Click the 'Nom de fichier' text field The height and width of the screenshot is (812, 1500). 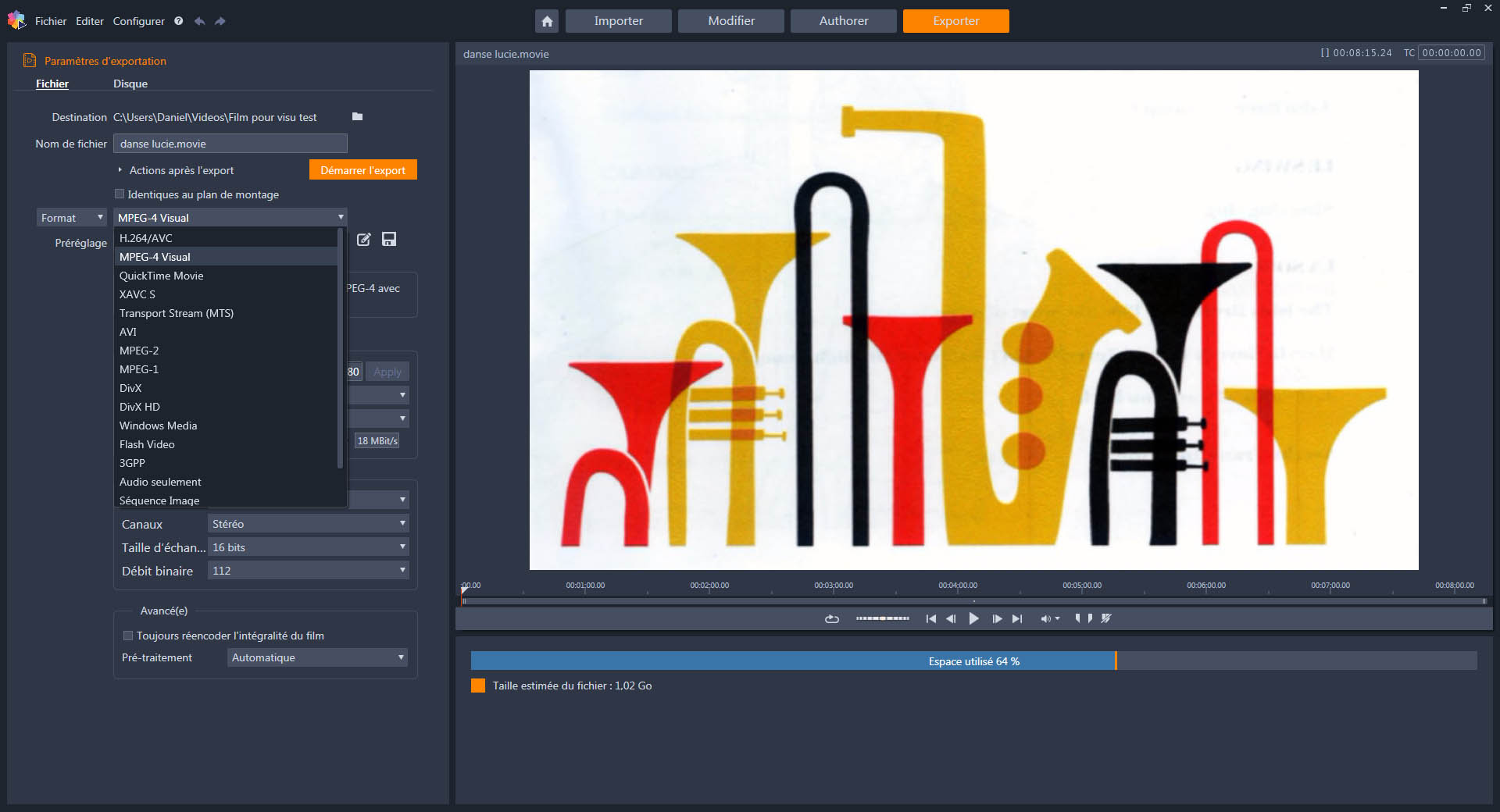tap(230, 144)
